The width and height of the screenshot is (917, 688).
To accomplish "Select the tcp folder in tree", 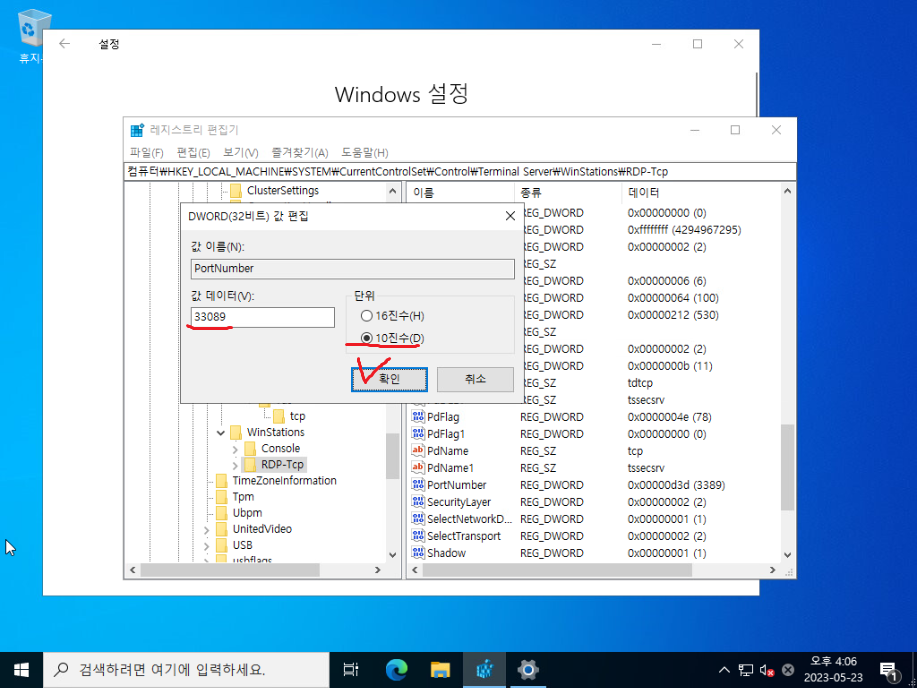I will (297, 416).
